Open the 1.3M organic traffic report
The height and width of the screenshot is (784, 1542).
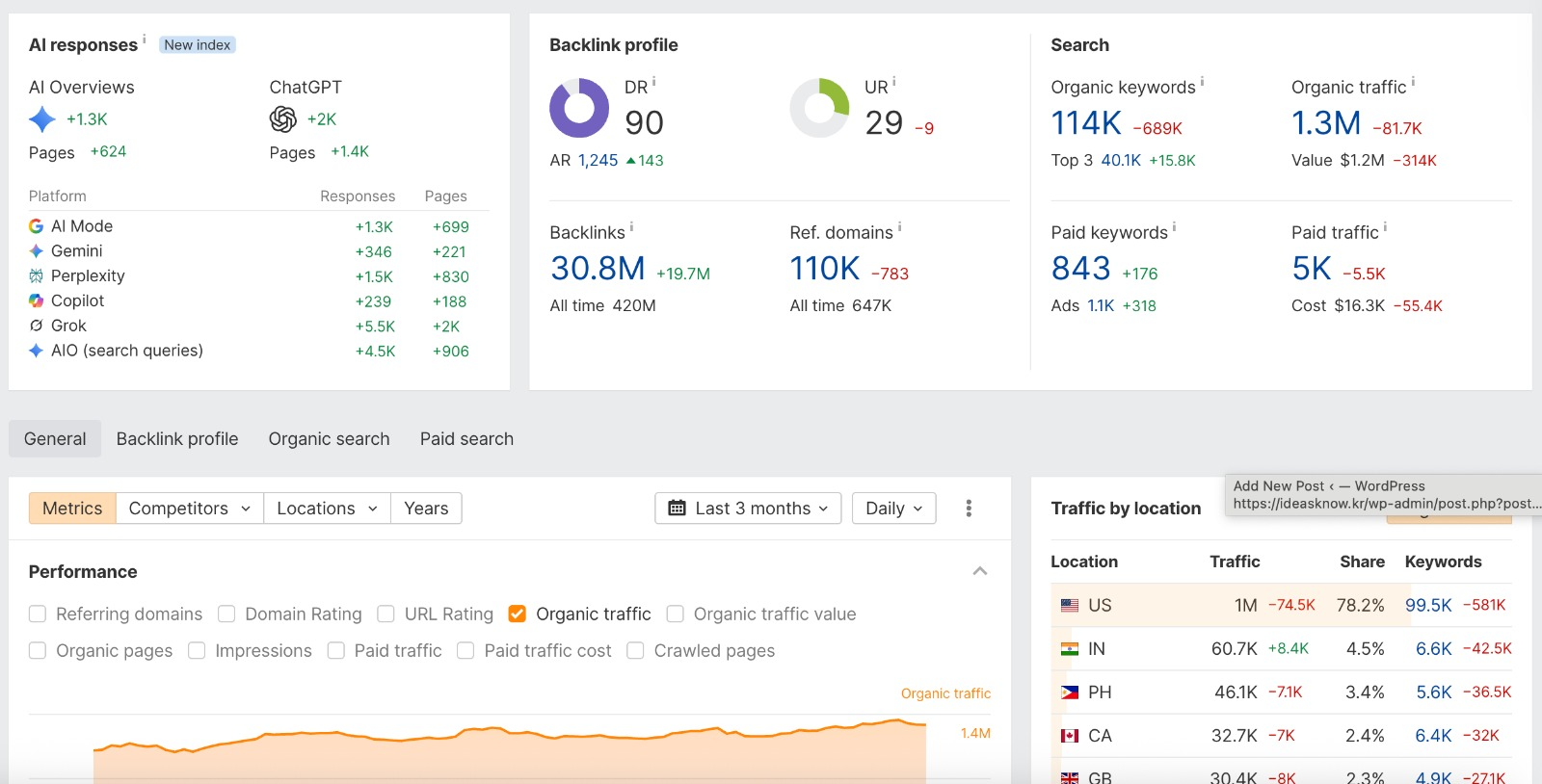[1326, 123]
